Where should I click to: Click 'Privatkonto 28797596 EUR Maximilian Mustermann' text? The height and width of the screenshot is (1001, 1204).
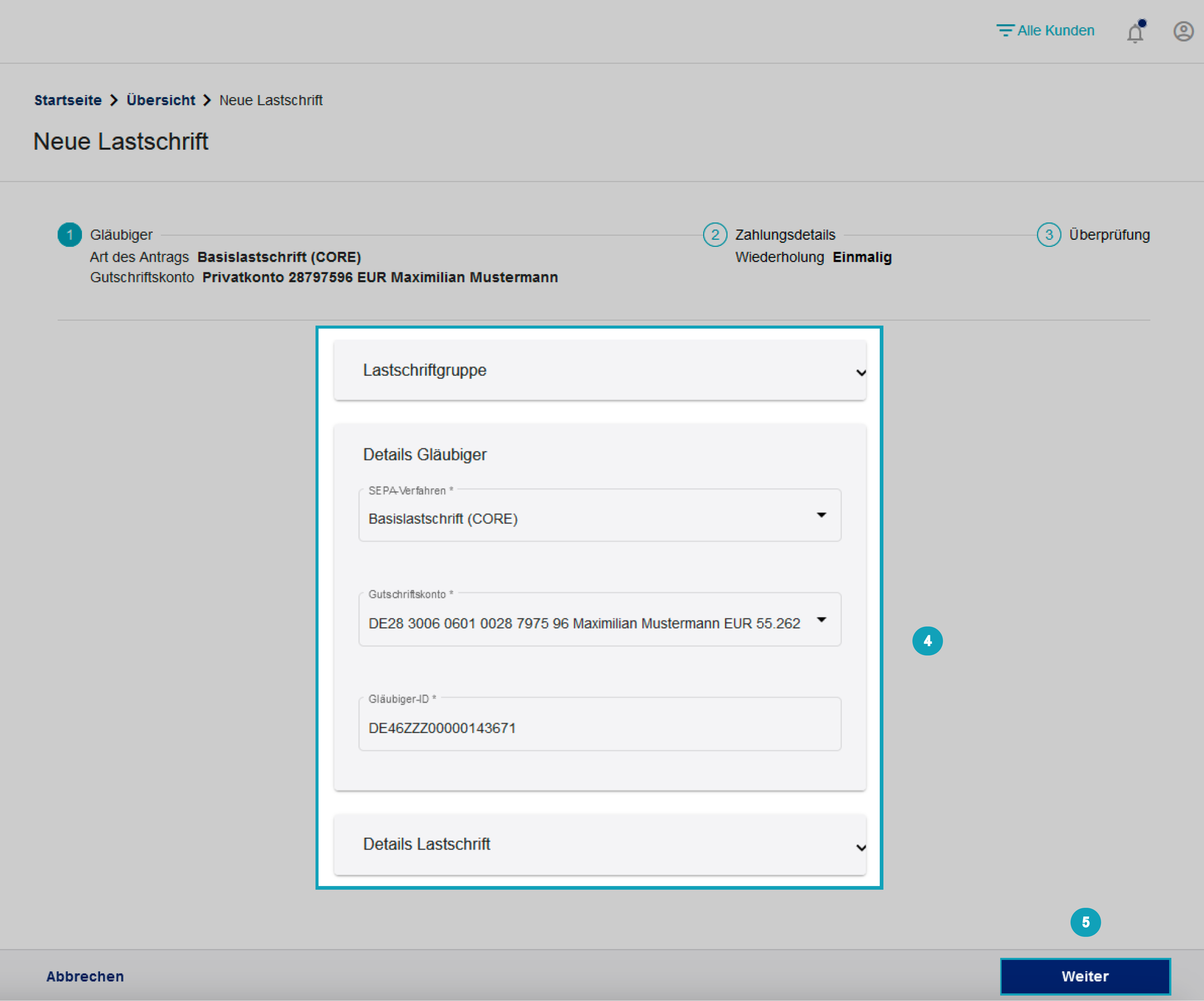coord(380,277)
